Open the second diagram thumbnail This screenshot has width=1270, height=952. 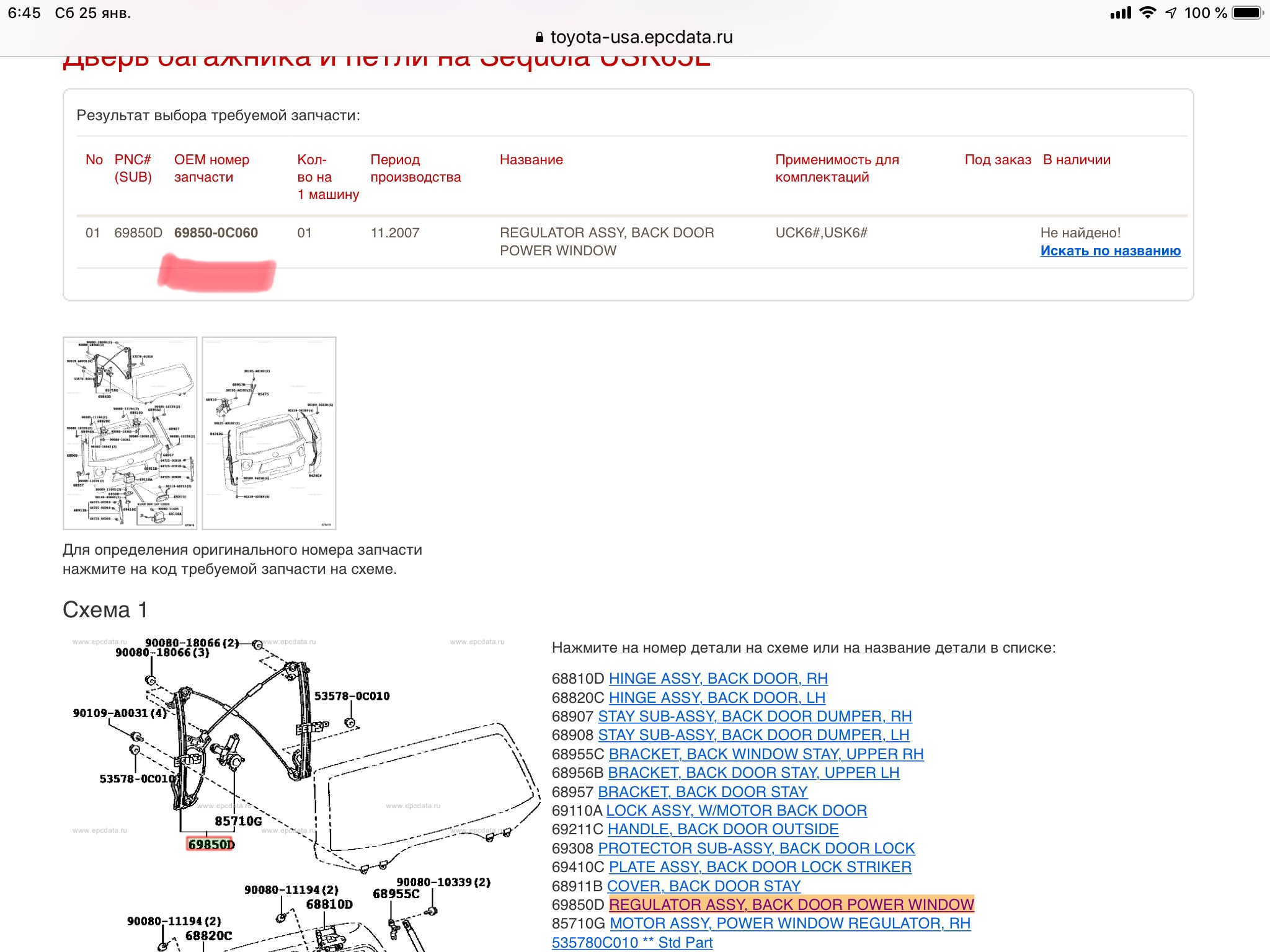point(269,433)
